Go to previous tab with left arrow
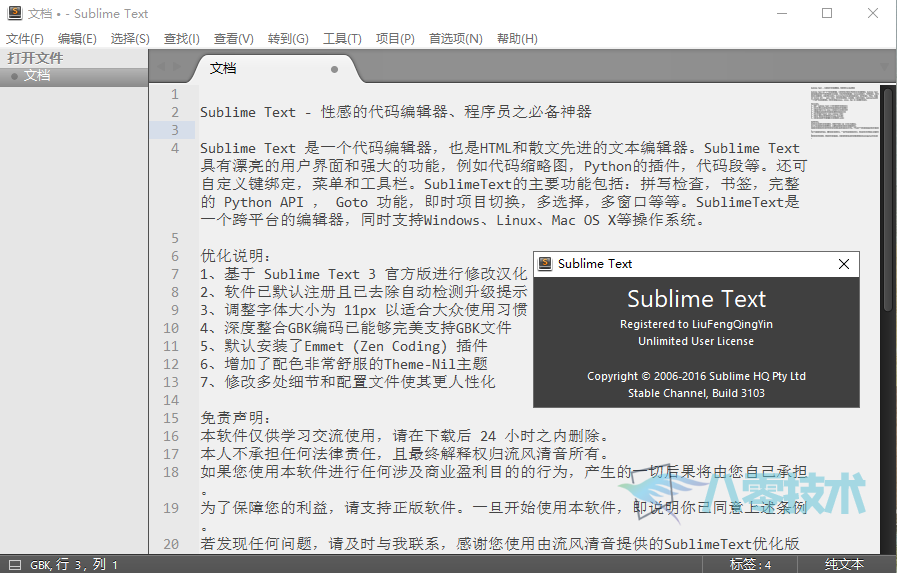This screenshot has width=897, height=573. click(161, 66)
